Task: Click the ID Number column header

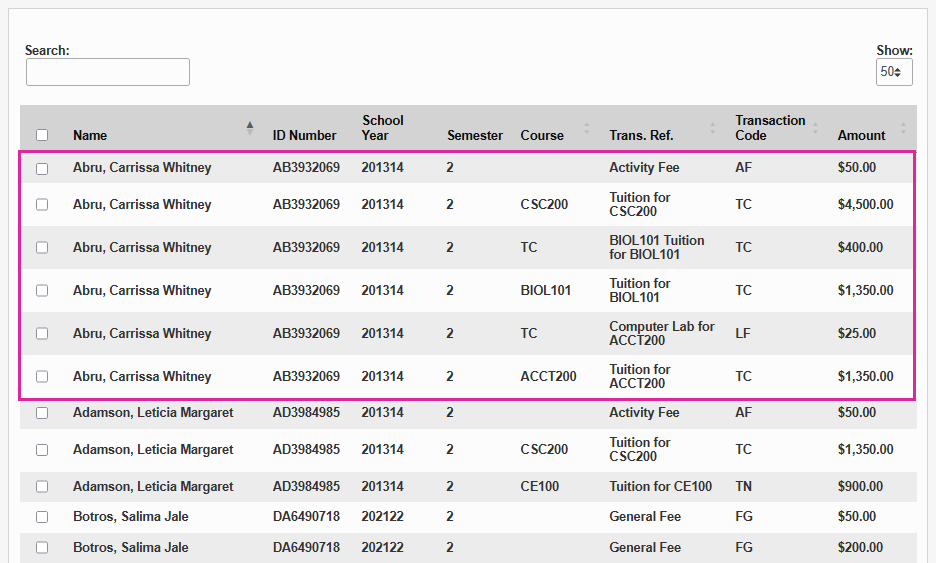Action: coord(304,135)
